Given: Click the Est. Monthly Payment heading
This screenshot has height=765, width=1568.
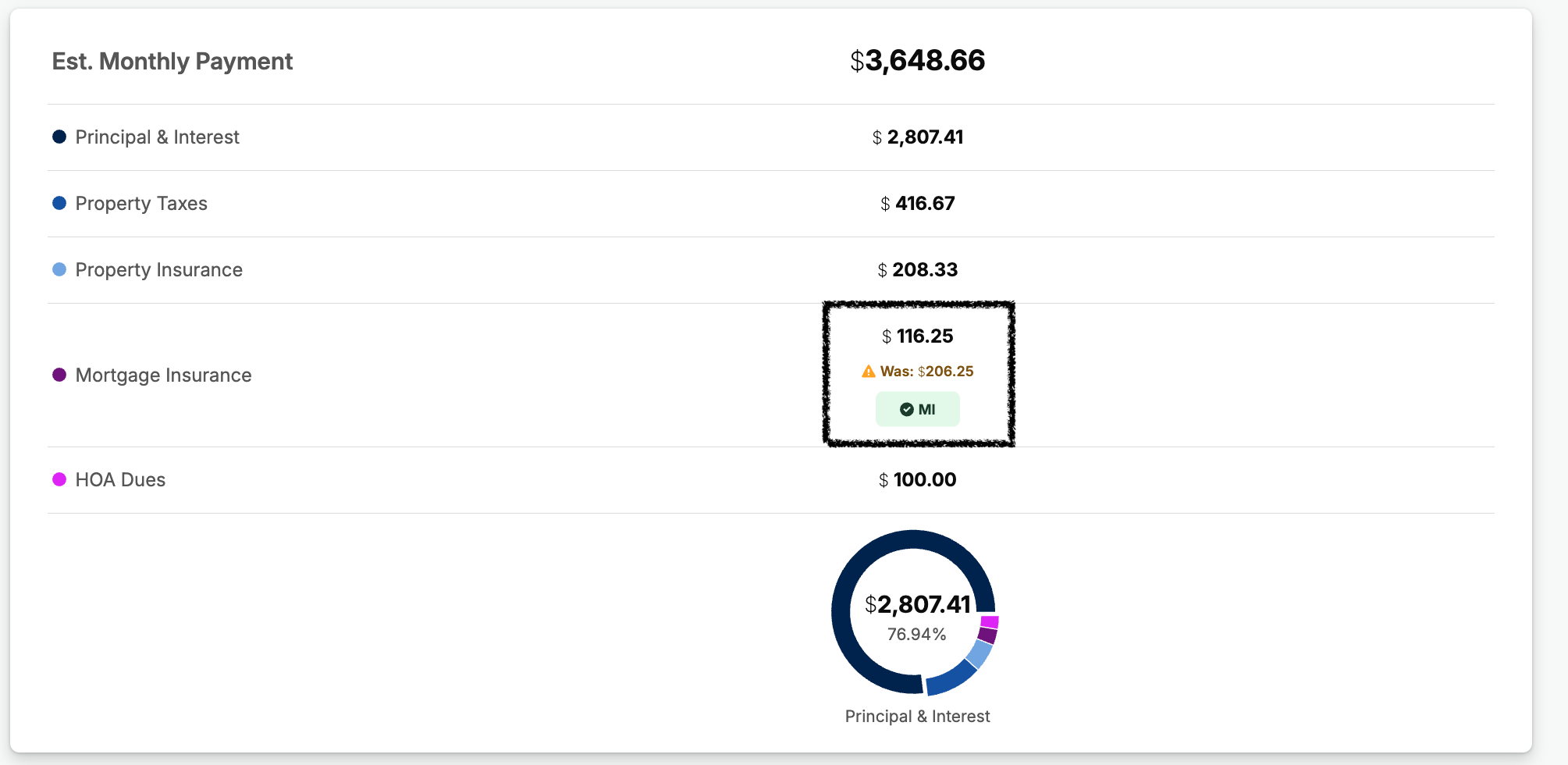Looking at the screenshot, I should (172, 62).
